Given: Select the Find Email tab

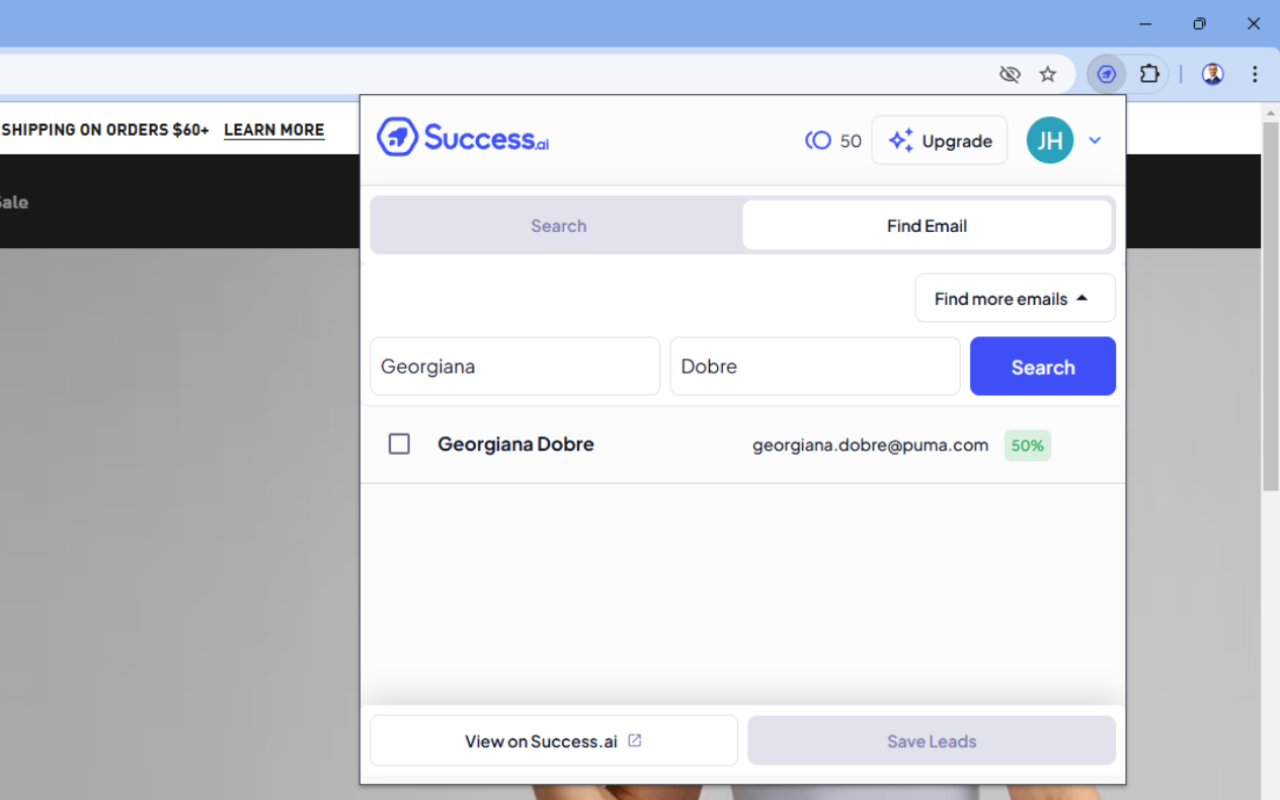Looking at the screenshot, I should click(x=927, y=225).
